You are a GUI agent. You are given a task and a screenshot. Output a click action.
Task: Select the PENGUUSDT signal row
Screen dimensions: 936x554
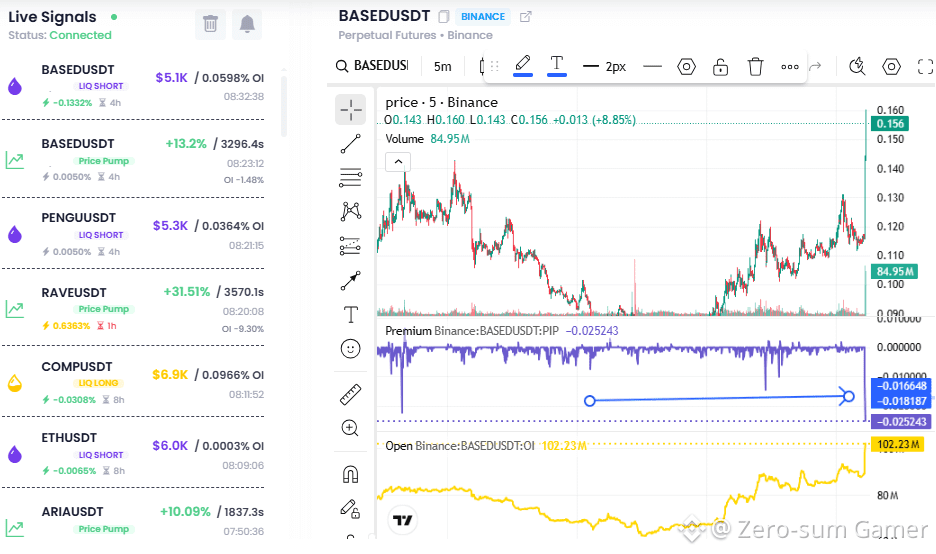pyautogui.click(x=133, y=233)
